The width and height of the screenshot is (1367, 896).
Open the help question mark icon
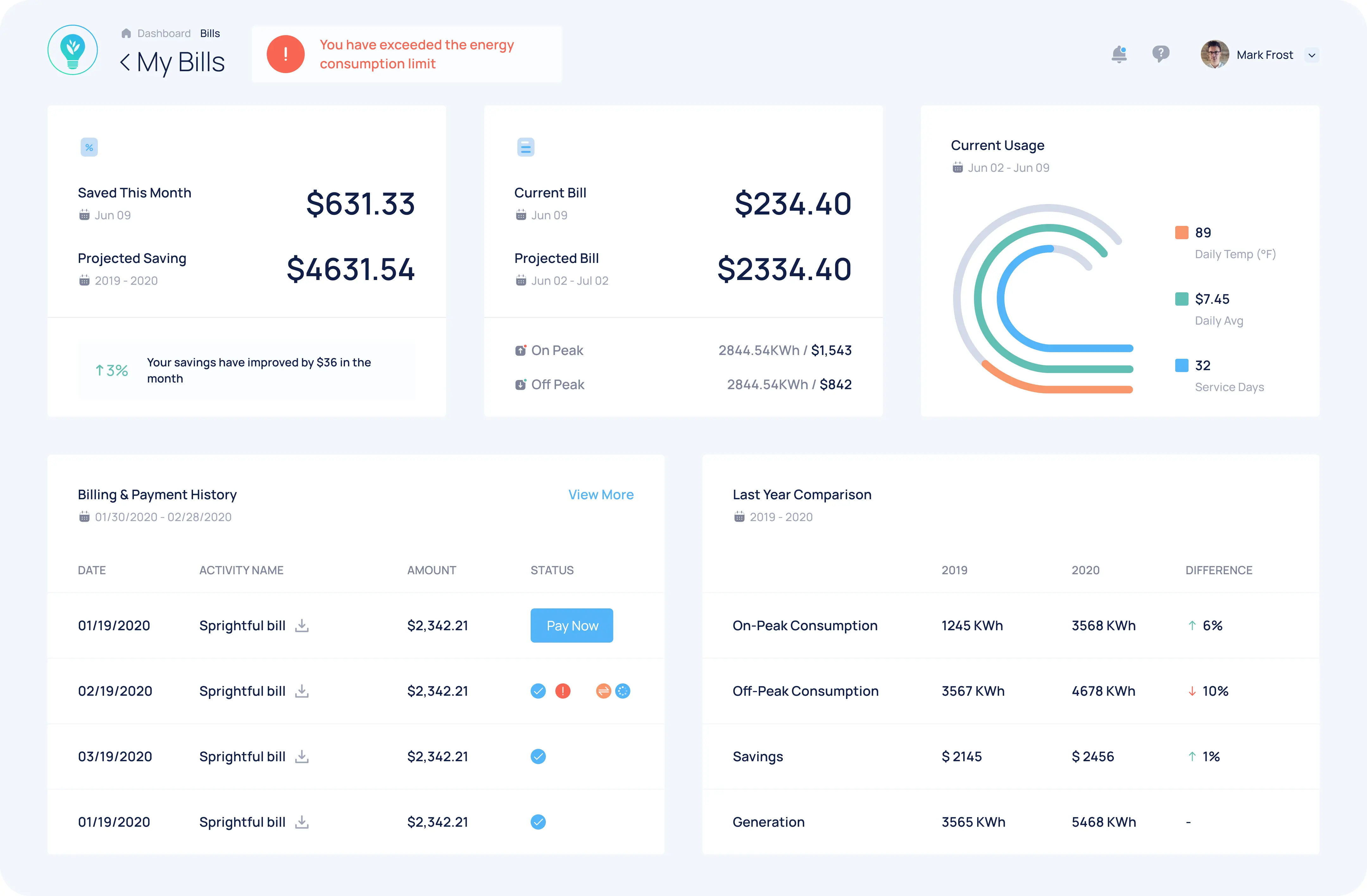click(1161, 53)
